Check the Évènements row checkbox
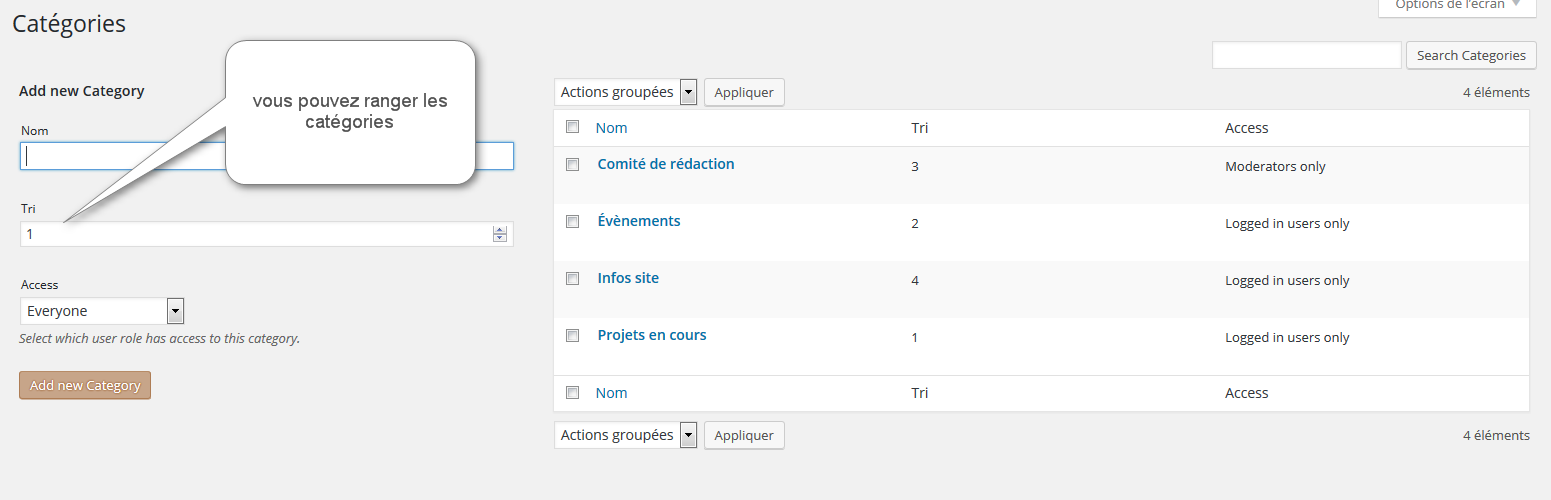1551x500 pixels. click(x=573, y=221)
